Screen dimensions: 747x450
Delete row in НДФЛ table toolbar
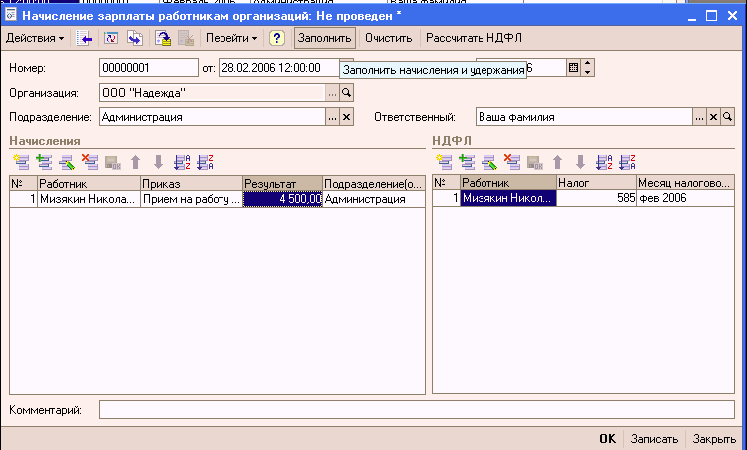click(512, 161)
